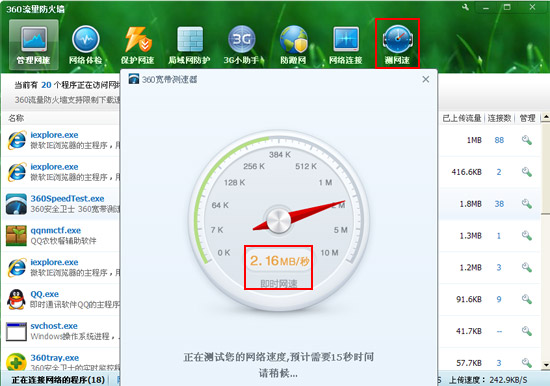Click the 2.16MB/秒 instant speed readout

280,261
